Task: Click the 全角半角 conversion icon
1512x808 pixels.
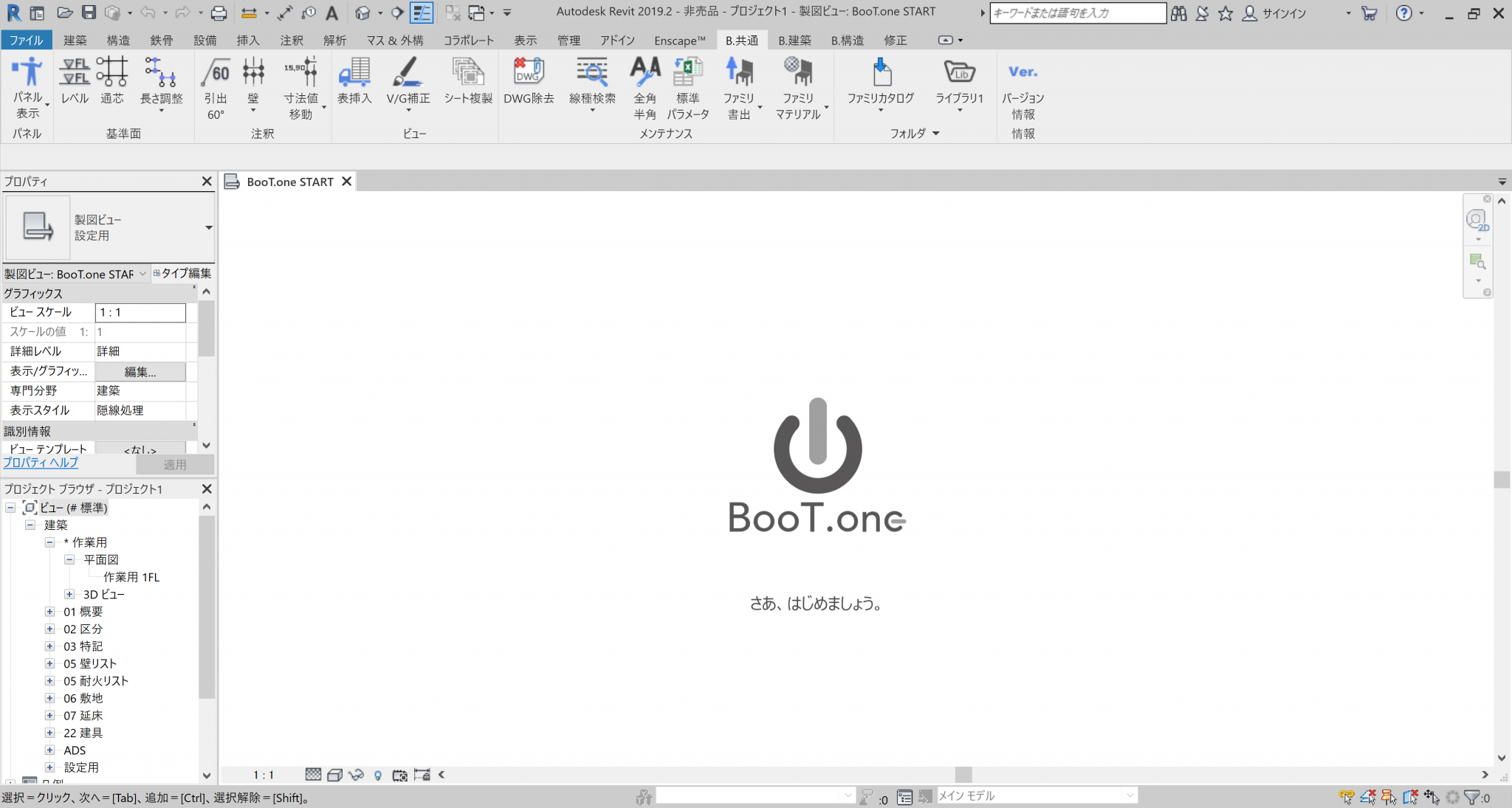Action: click(x=645, y=88)
